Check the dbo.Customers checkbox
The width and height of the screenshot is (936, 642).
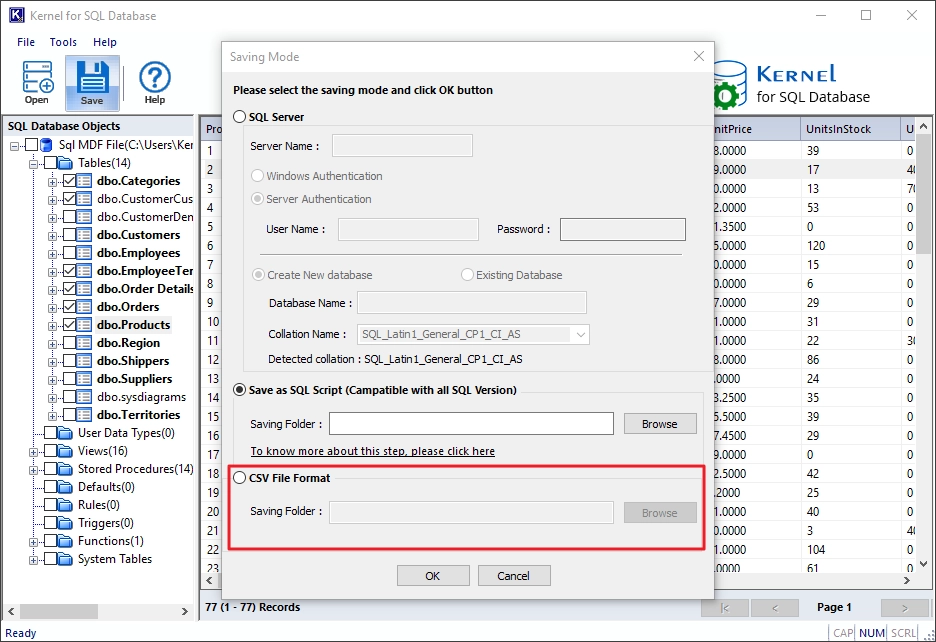tap(69, 235)
